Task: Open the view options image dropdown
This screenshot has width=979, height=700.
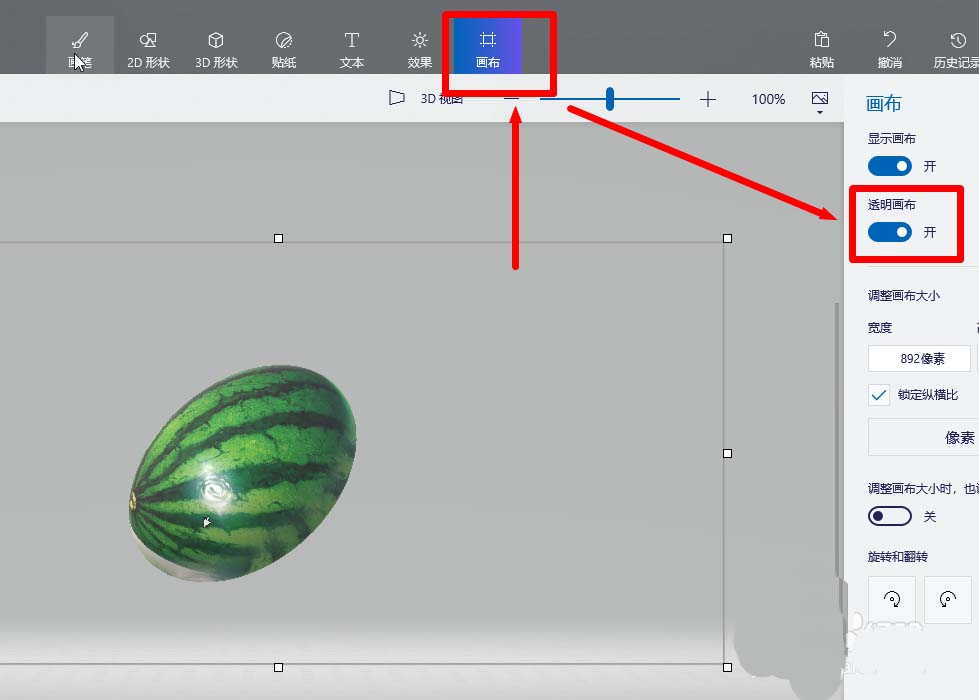Action: [820, 102]
